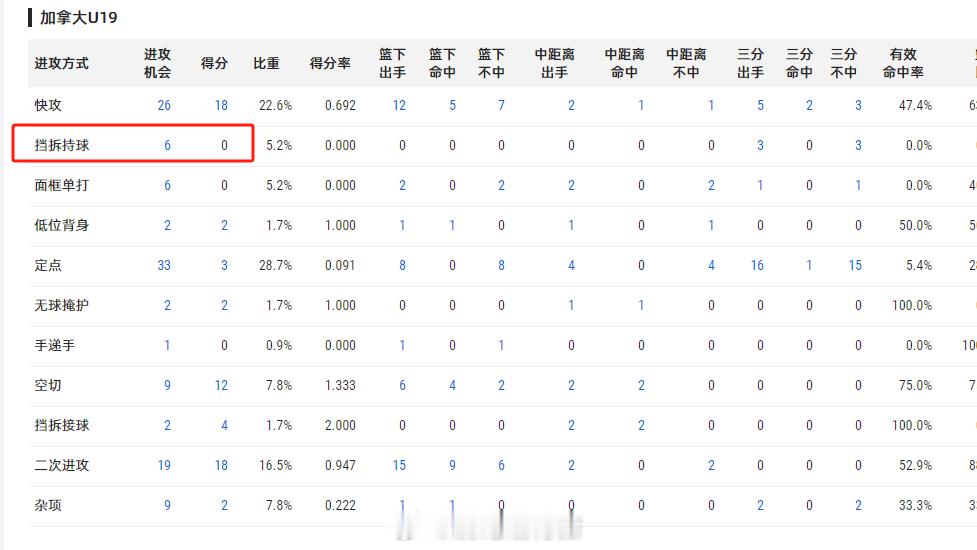Image resolution: width=977 pixels, height=550 pixels.
Task: Select the 空切 篮下命中 value 4
Action: [x=452, y=385]
